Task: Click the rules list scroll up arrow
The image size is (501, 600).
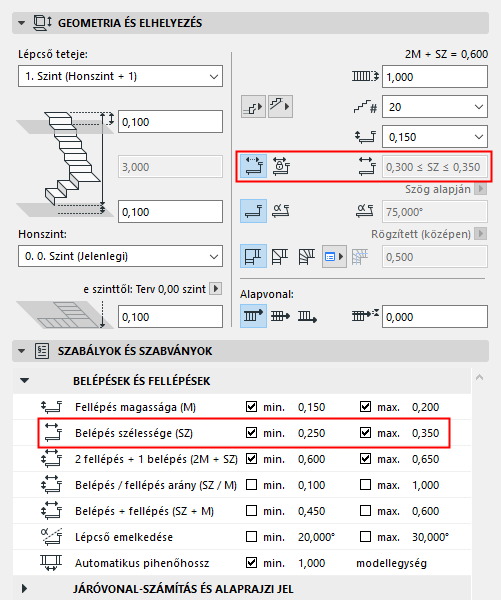Action: tap(480, 378)
